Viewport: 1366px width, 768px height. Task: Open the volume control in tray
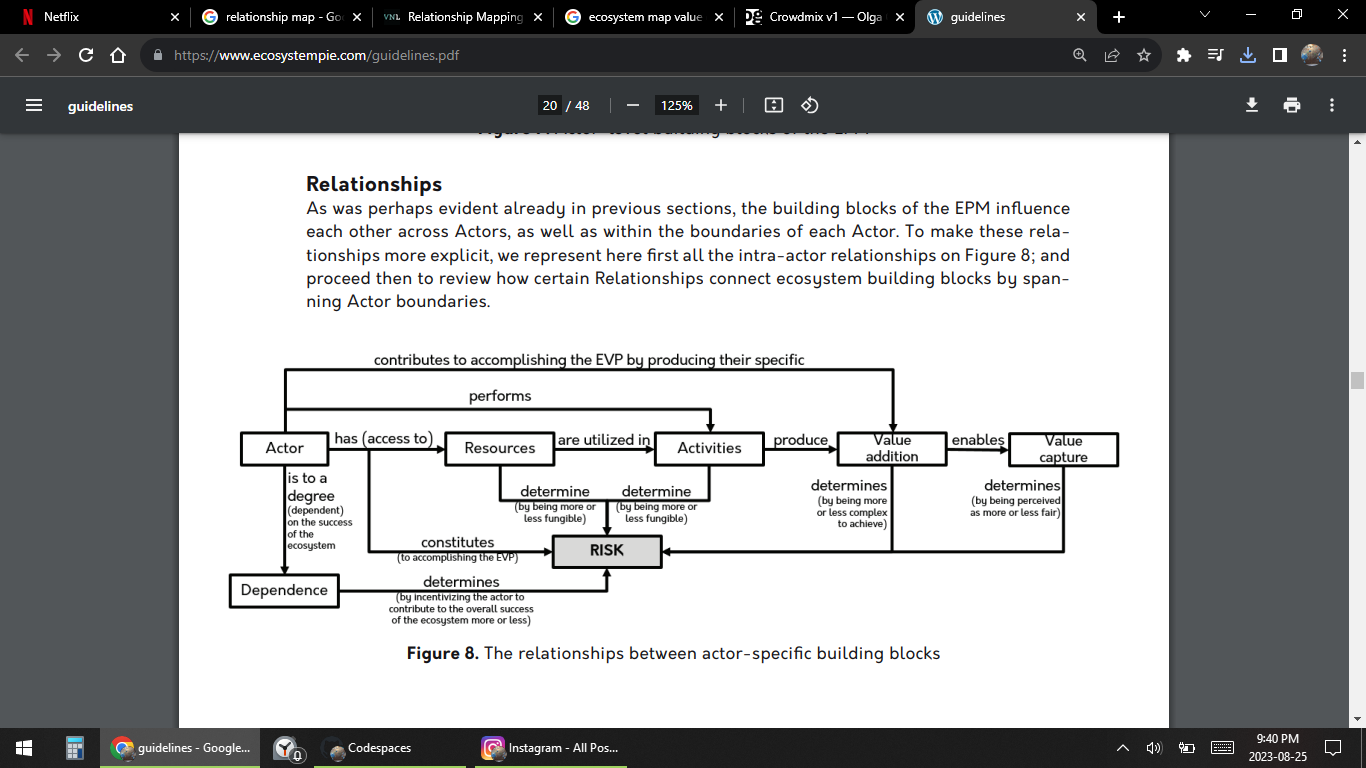coord(1154,747)
